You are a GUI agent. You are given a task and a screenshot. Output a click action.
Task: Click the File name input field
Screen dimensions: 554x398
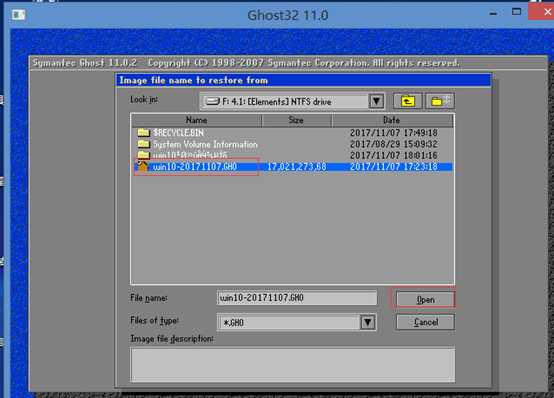[x=297, y=298]
